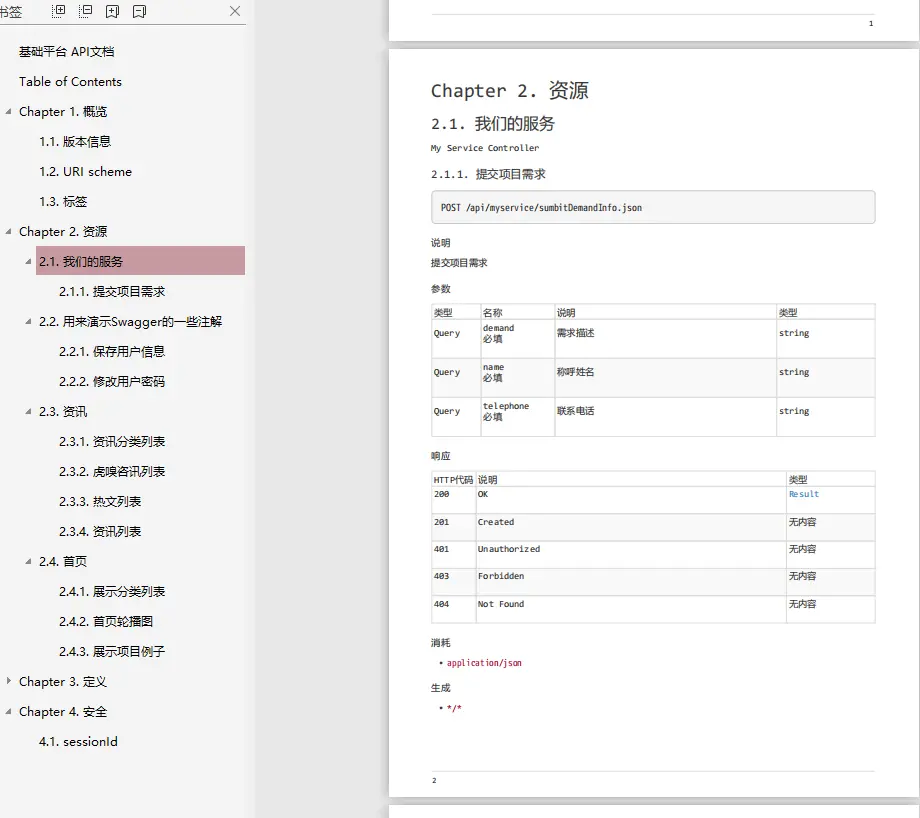The height and width of the screenshot is (818, 920).
Task: Select the Chapter 3. 定义 bookmark label
Action: [63, 681]
